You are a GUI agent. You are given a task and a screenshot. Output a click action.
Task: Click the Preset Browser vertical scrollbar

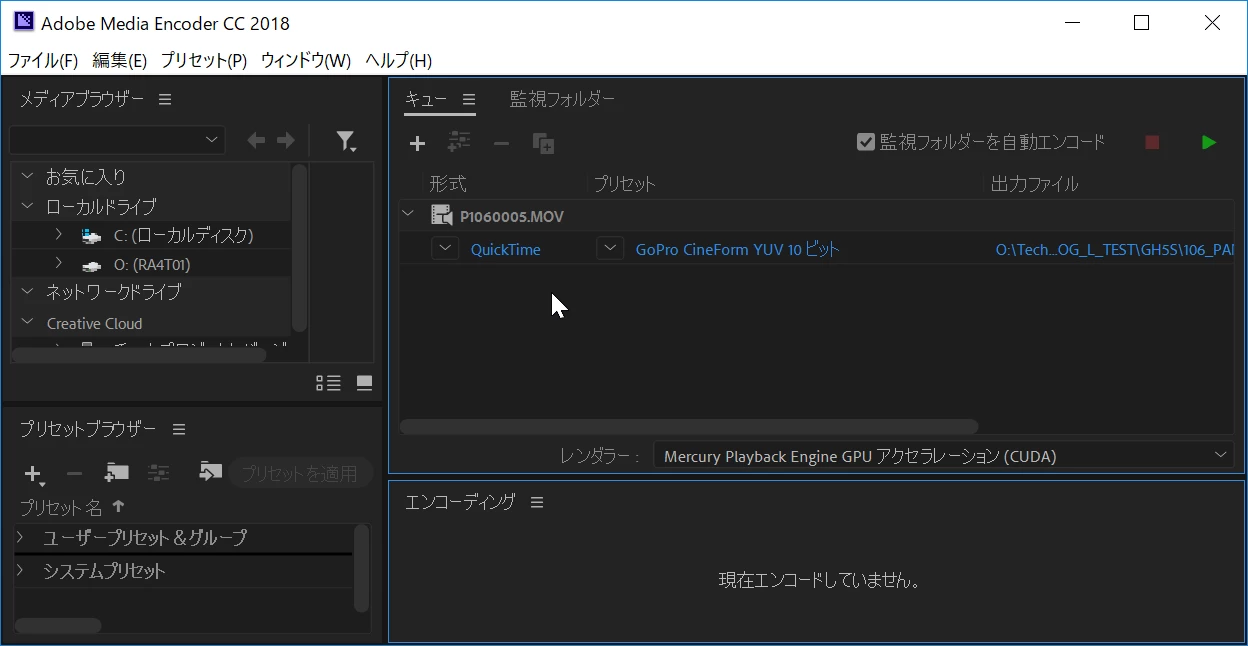(x=361, y=568)
